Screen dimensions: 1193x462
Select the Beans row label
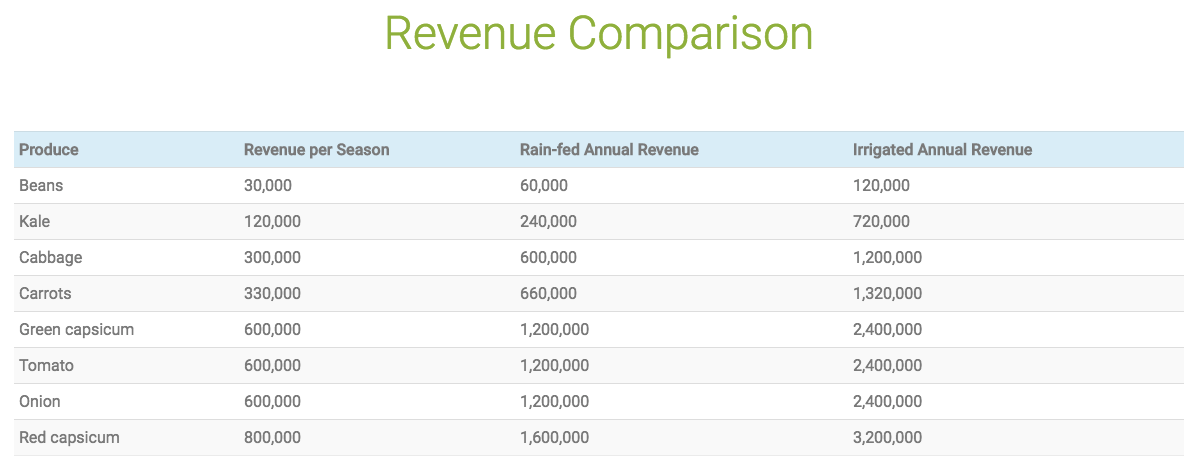click(x=40, y=186)
